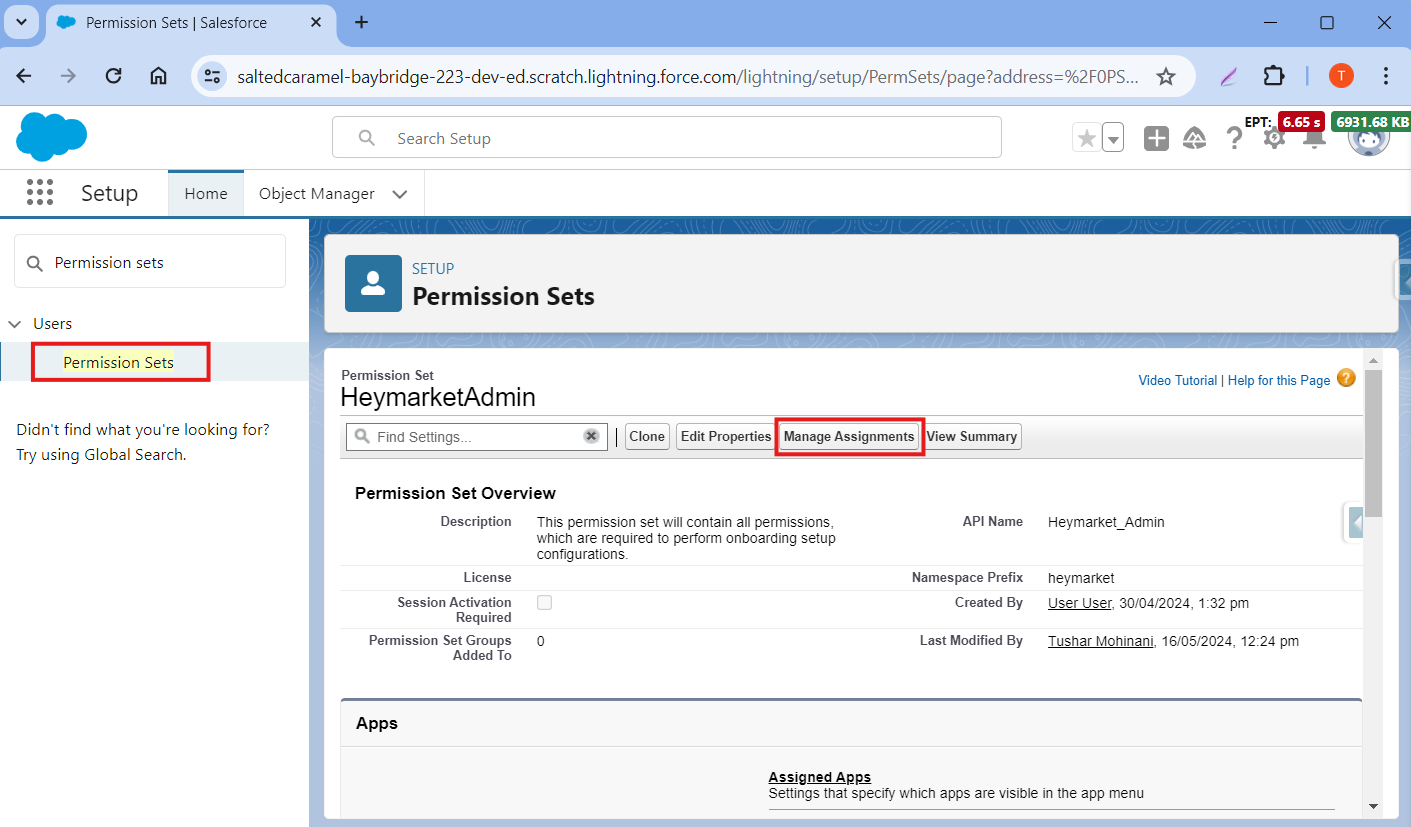The width and height of the screenshot is (1411, 827).
Task: Open the Setup gear menu
Action: [x=1273, y=140]
